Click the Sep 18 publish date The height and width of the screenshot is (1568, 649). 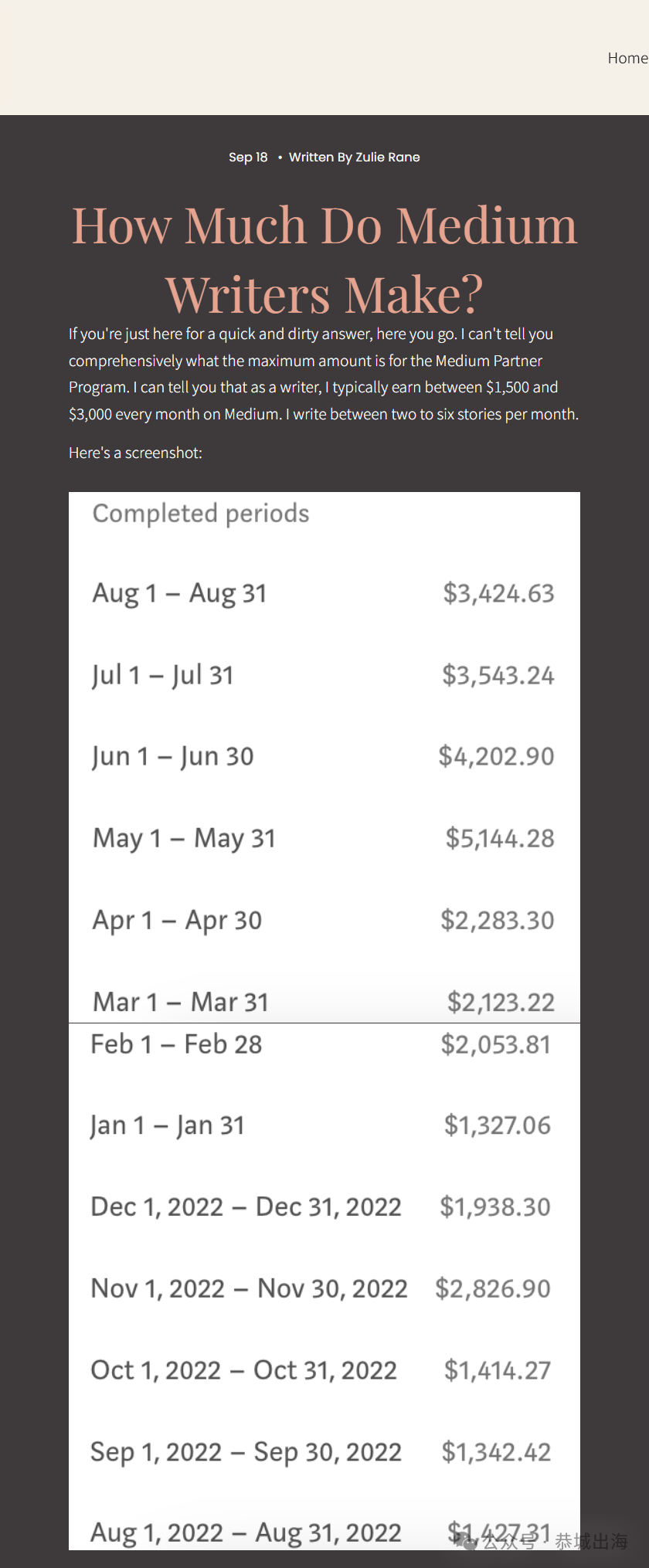pyautogui.click(x=248, y=157)
